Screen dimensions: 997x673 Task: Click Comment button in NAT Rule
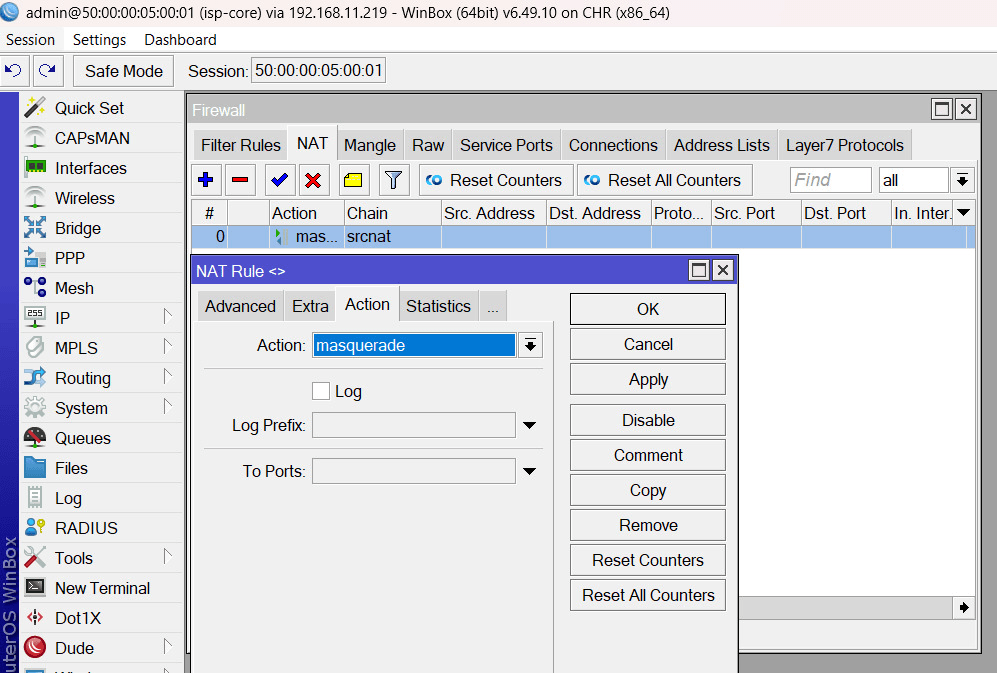click(x=648, y=455)
